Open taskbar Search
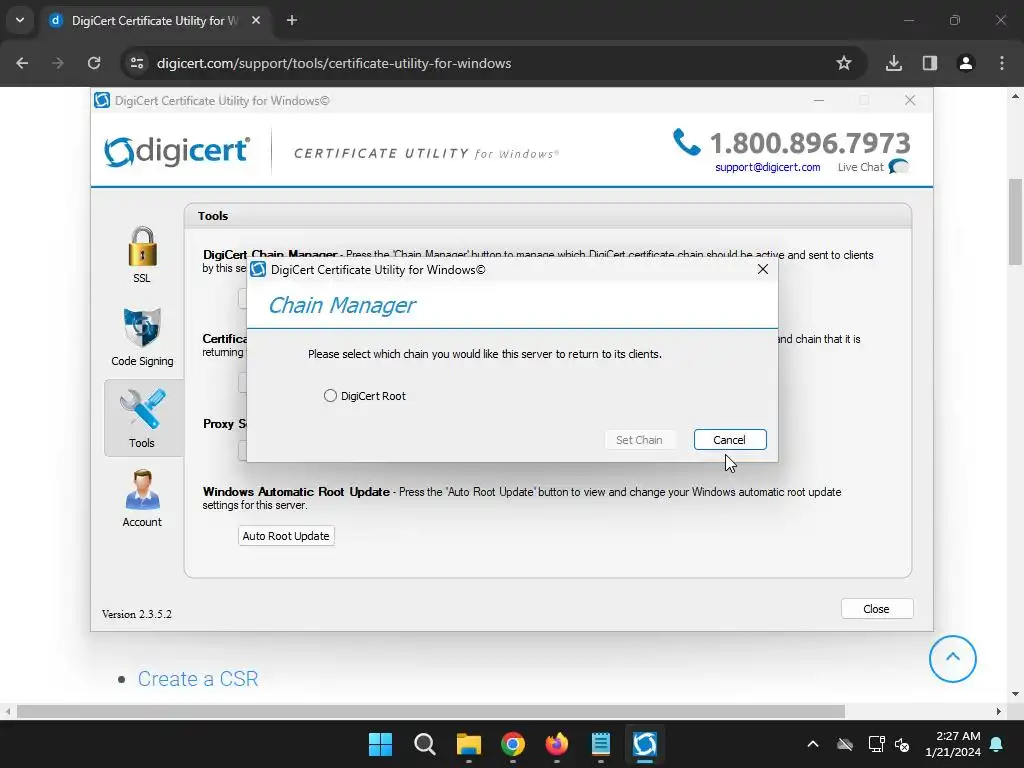The width and height of the screenshot is (1024, 768). coord(424,744)
